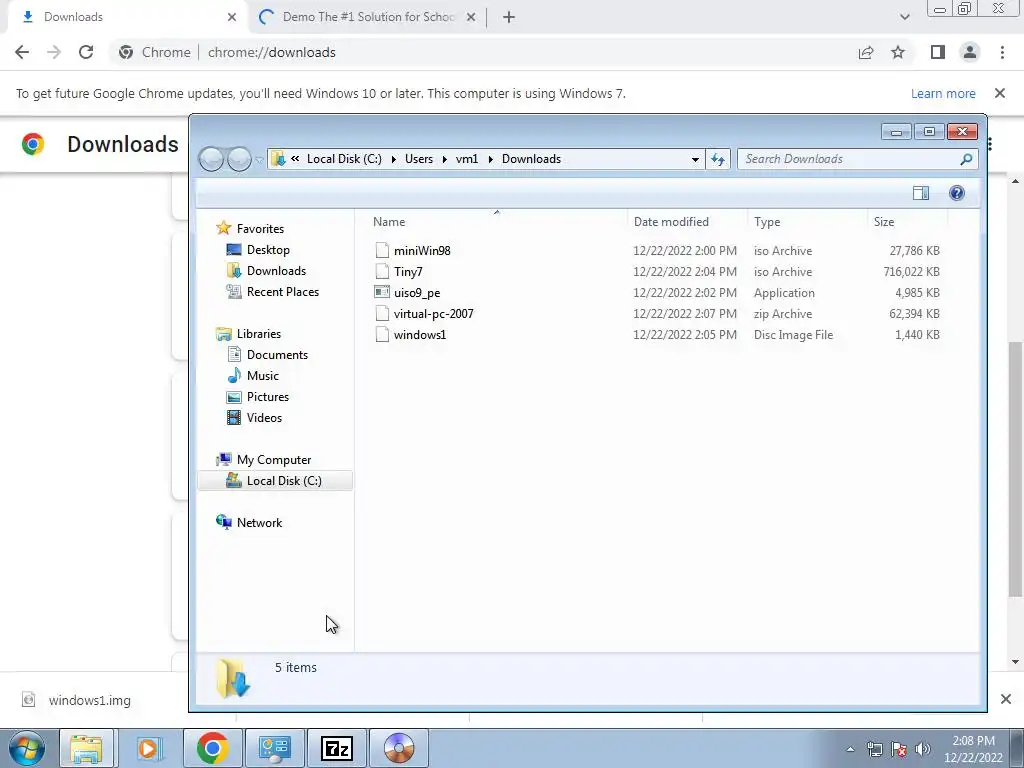This screenshot has width=1024, height=768.
Task: Select the uiso9_pe application icon
Action: click(x=382, y=293)
